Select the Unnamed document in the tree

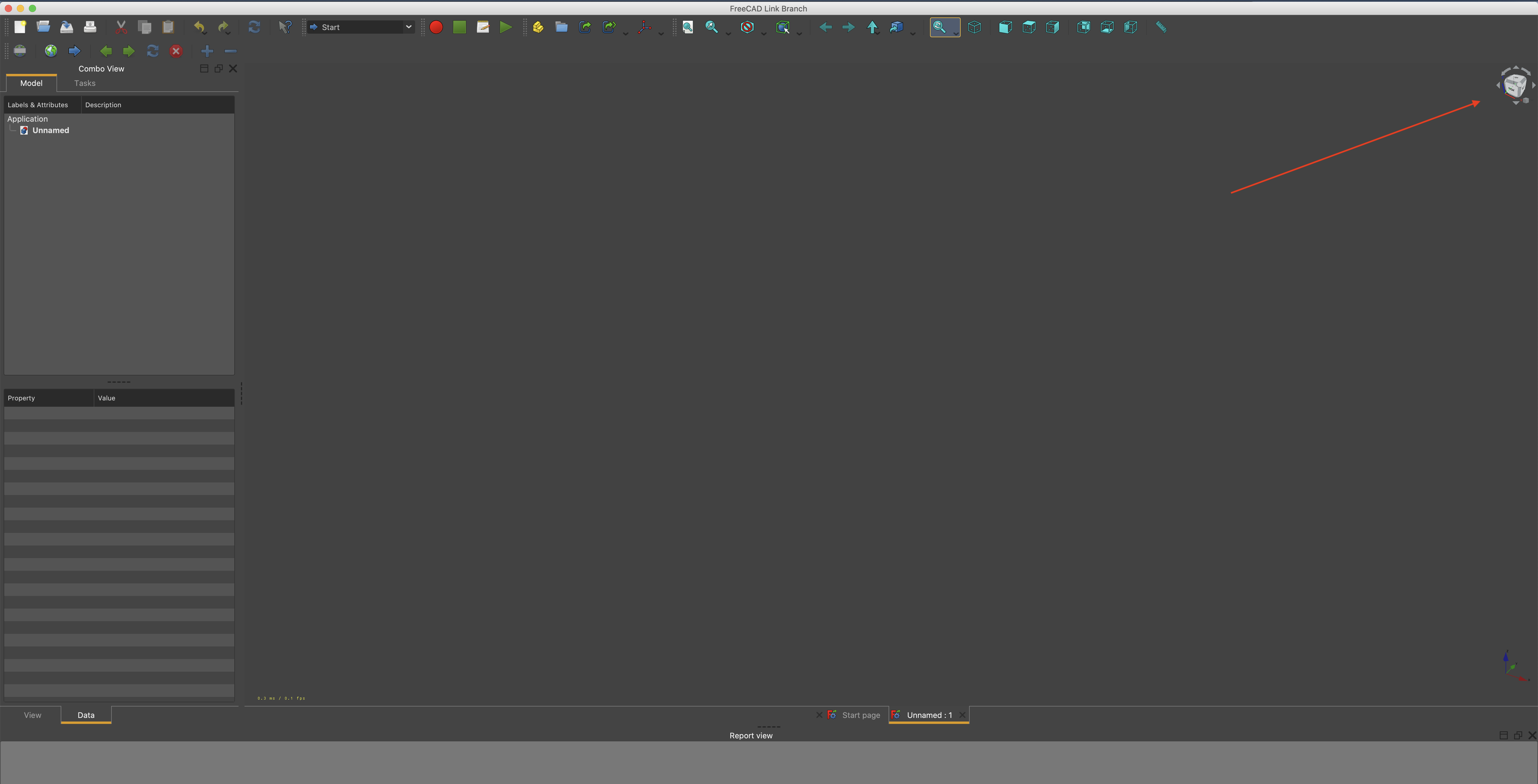[x=51, y=130]
